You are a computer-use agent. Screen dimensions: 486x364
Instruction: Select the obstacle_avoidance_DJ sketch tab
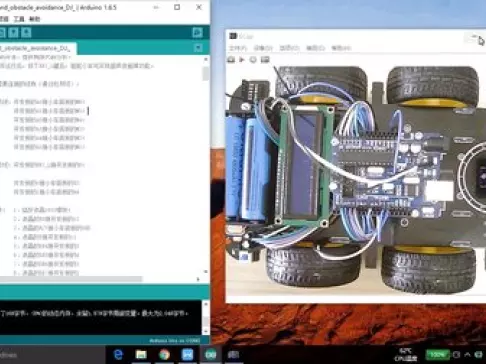pos(36,48)
